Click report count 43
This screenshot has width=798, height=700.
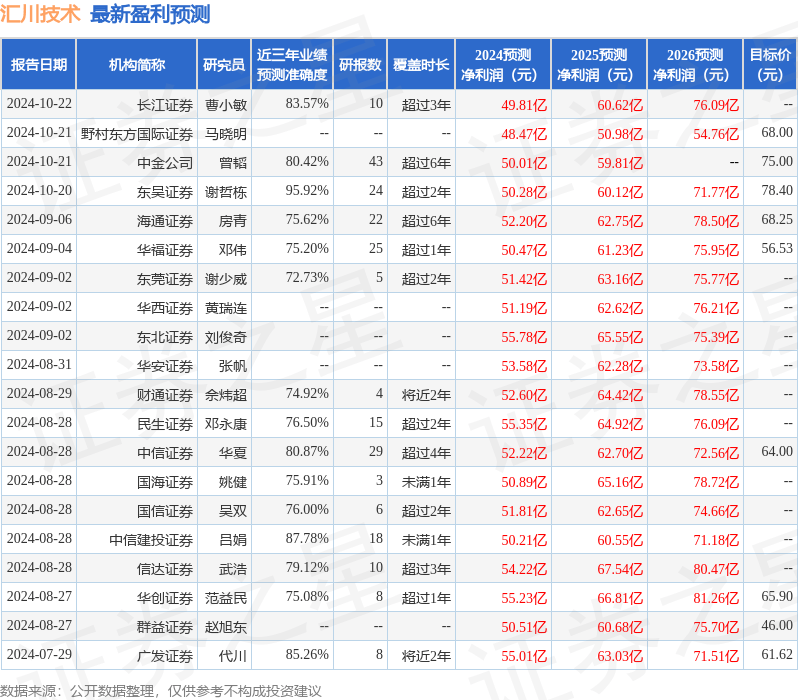coord(376,161)
